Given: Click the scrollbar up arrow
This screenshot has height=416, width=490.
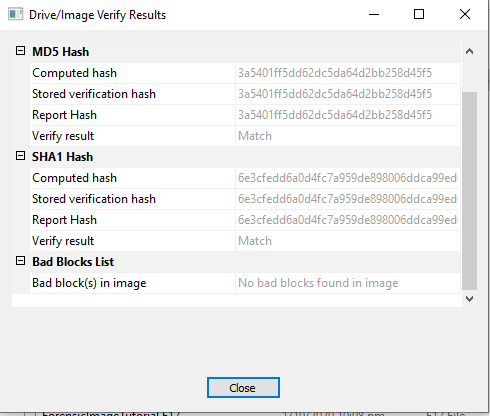Looking at the screenshot, I should point(469,51).
